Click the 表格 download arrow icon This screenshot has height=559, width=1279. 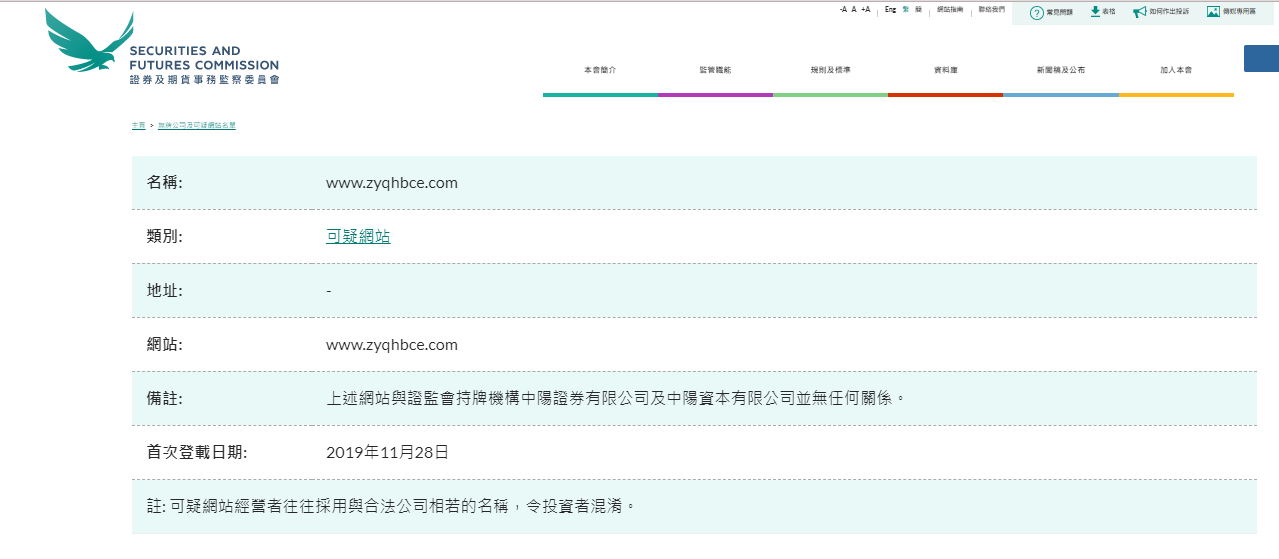[x=1095, y=12]
